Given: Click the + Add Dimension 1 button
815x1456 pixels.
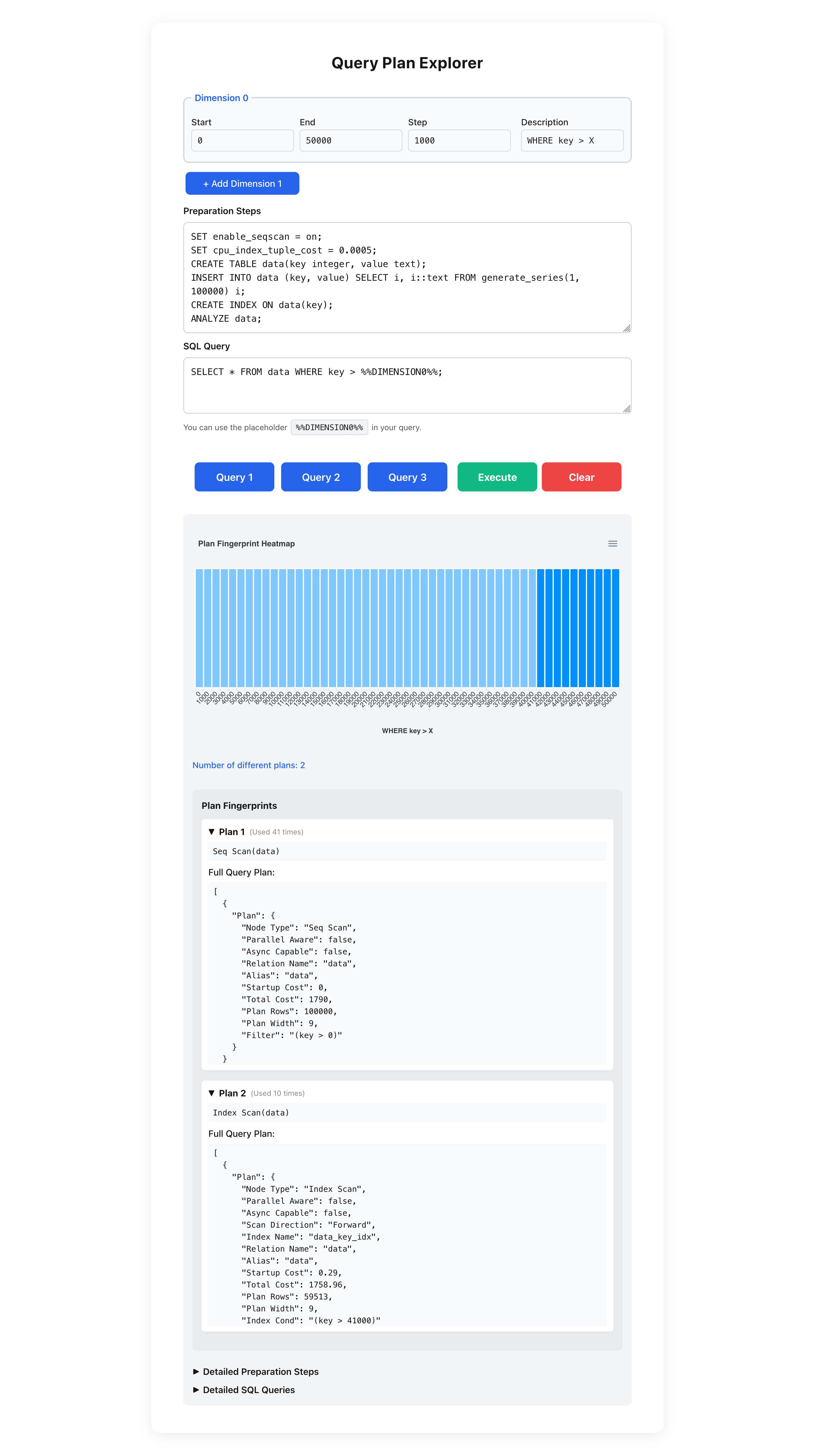Looking at the screenshot, I should (242, 184).
